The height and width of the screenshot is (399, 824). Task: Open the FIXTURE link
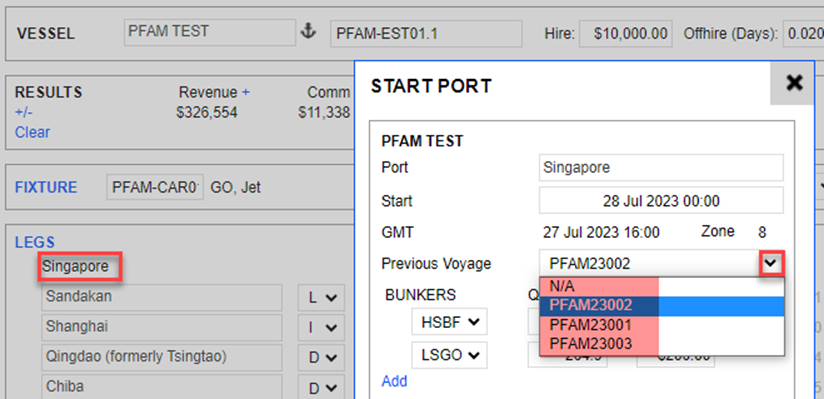tap(46, 187)
